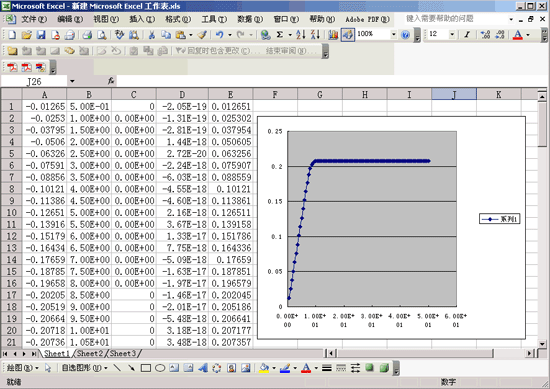Select the Arrow drawing tool
Viewport: 550px width, 389px height.
click(132, 368)
